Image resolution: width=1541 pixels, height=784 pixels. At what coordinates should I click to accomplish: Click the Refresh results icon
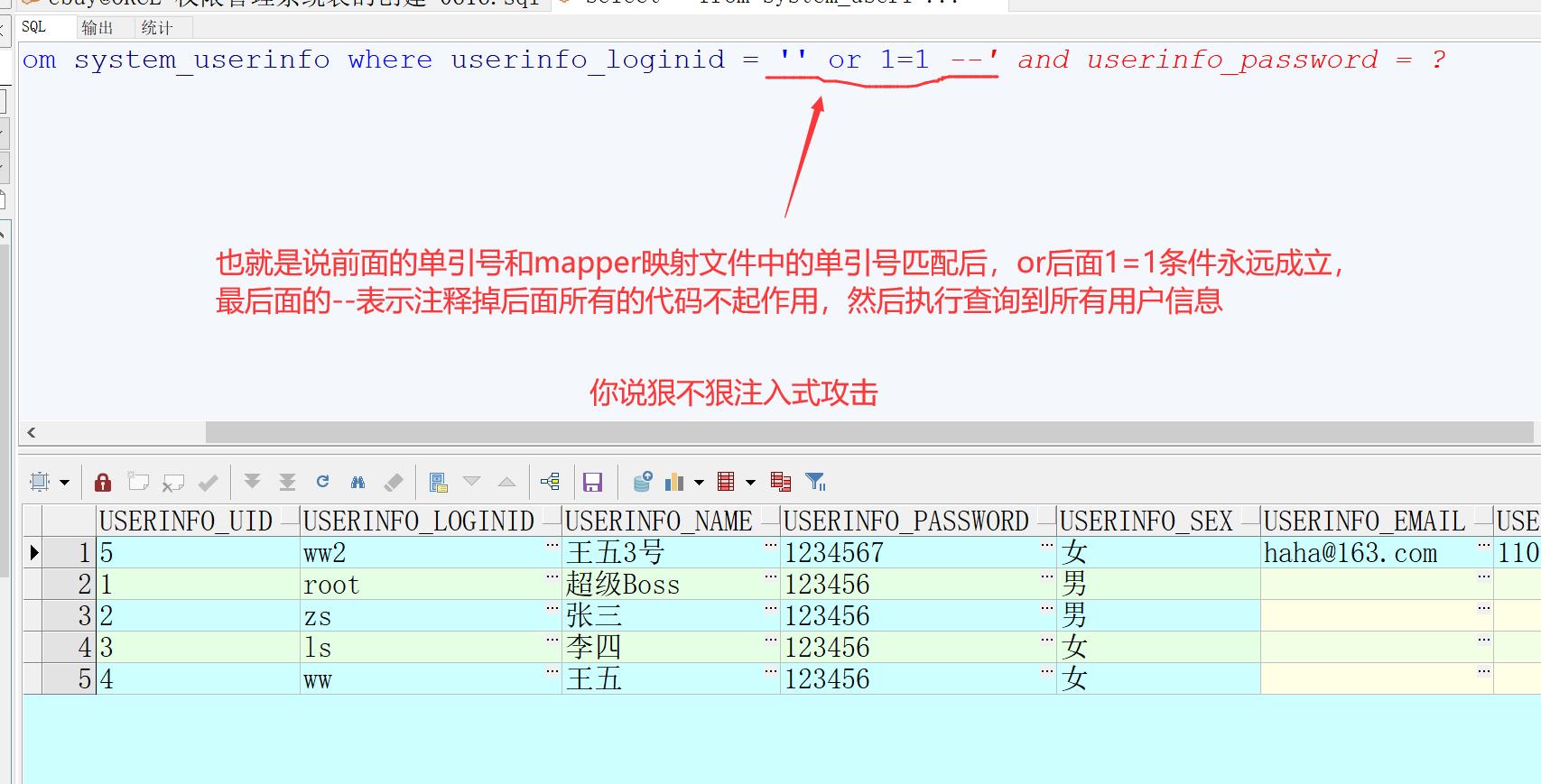pyautogui.click(x=322, y=482)
